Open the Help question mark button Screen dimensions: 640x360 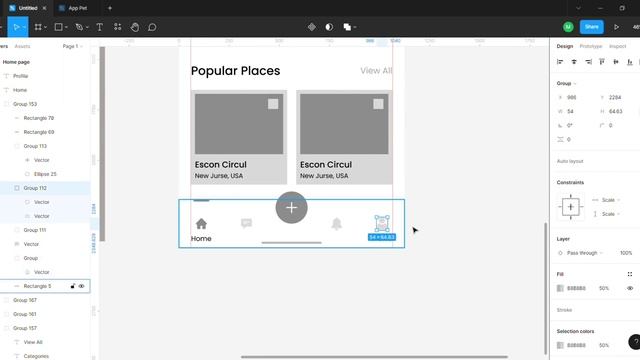[x=635, y=342]
